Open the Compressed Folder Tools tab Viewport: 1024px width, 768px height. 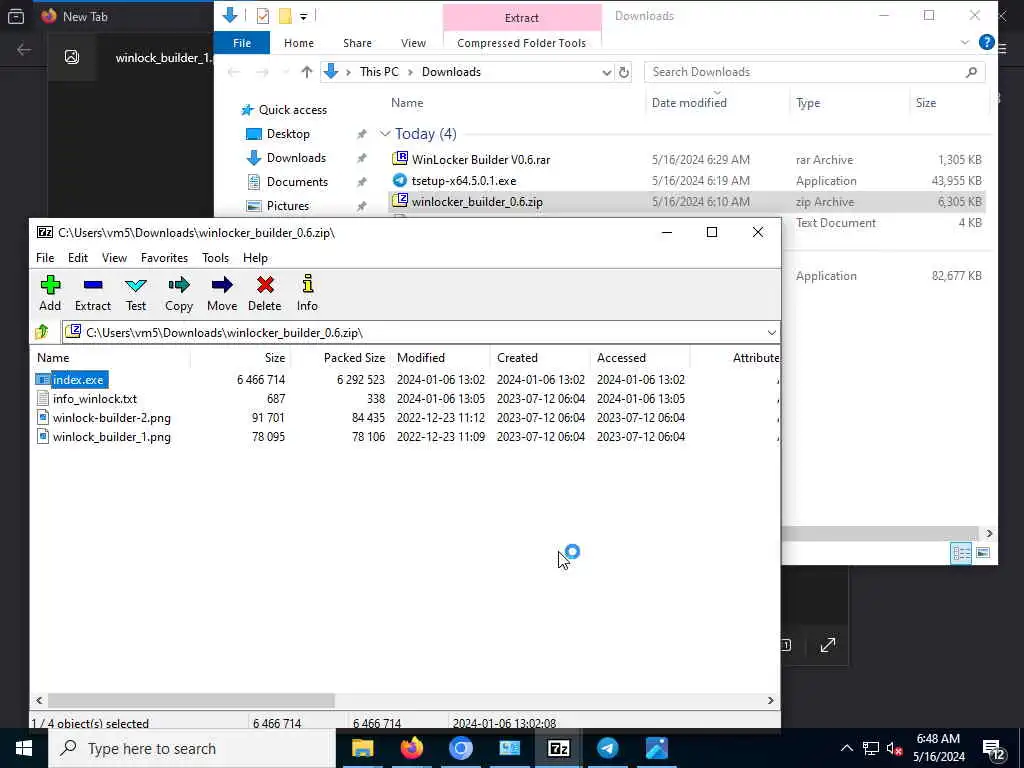tap(521, 43)
